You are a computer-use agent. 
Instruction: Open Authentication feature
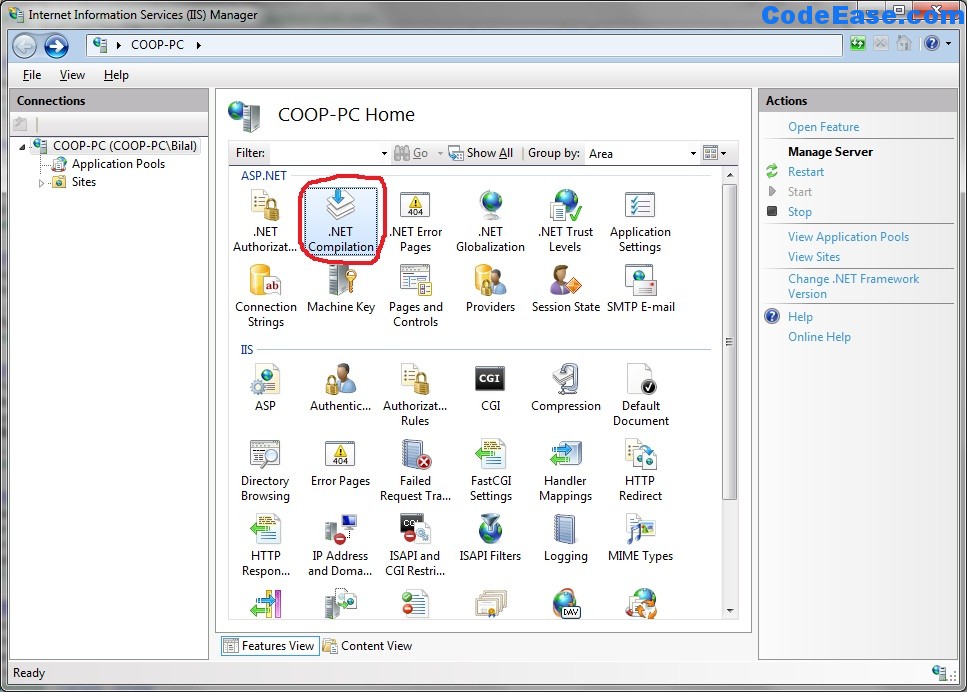tap(340, 387)
